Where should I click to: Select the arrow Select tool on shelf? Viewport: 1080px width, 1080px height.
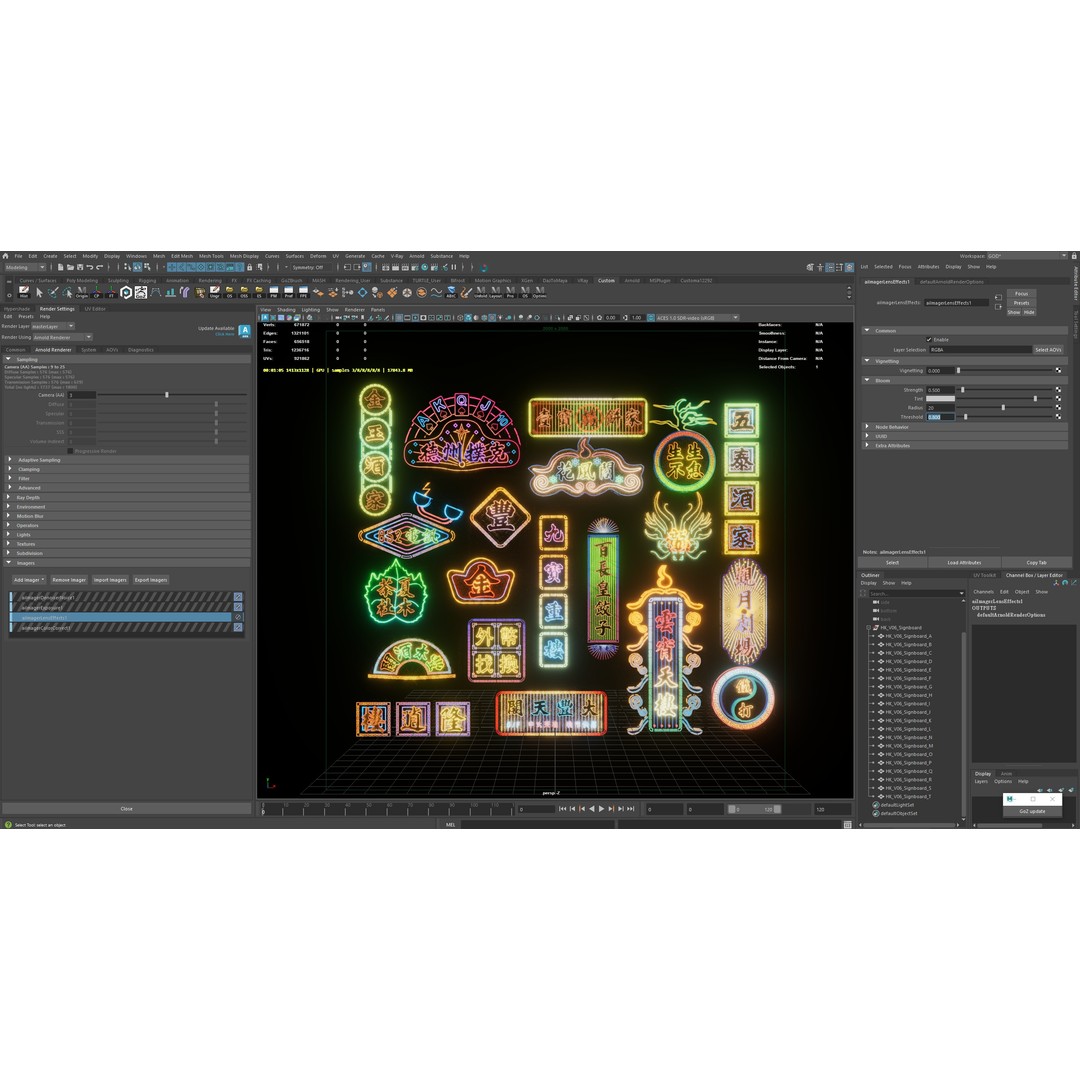tap(39, 292)
